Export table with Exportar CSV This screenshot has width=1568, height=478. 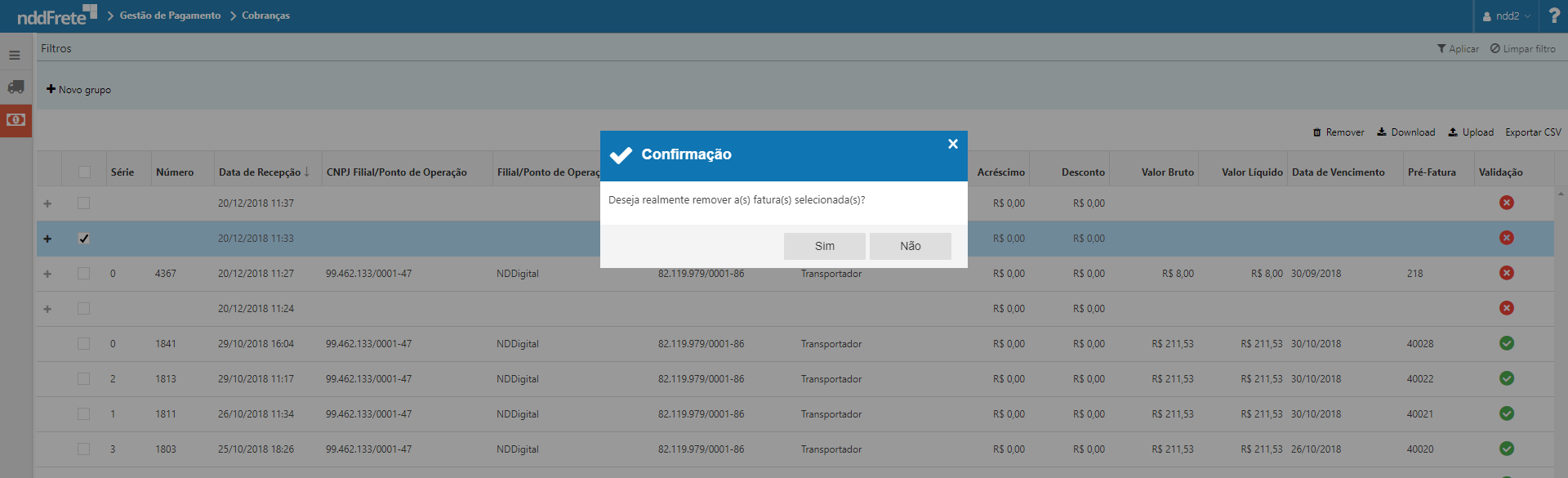pos(1533,132)
